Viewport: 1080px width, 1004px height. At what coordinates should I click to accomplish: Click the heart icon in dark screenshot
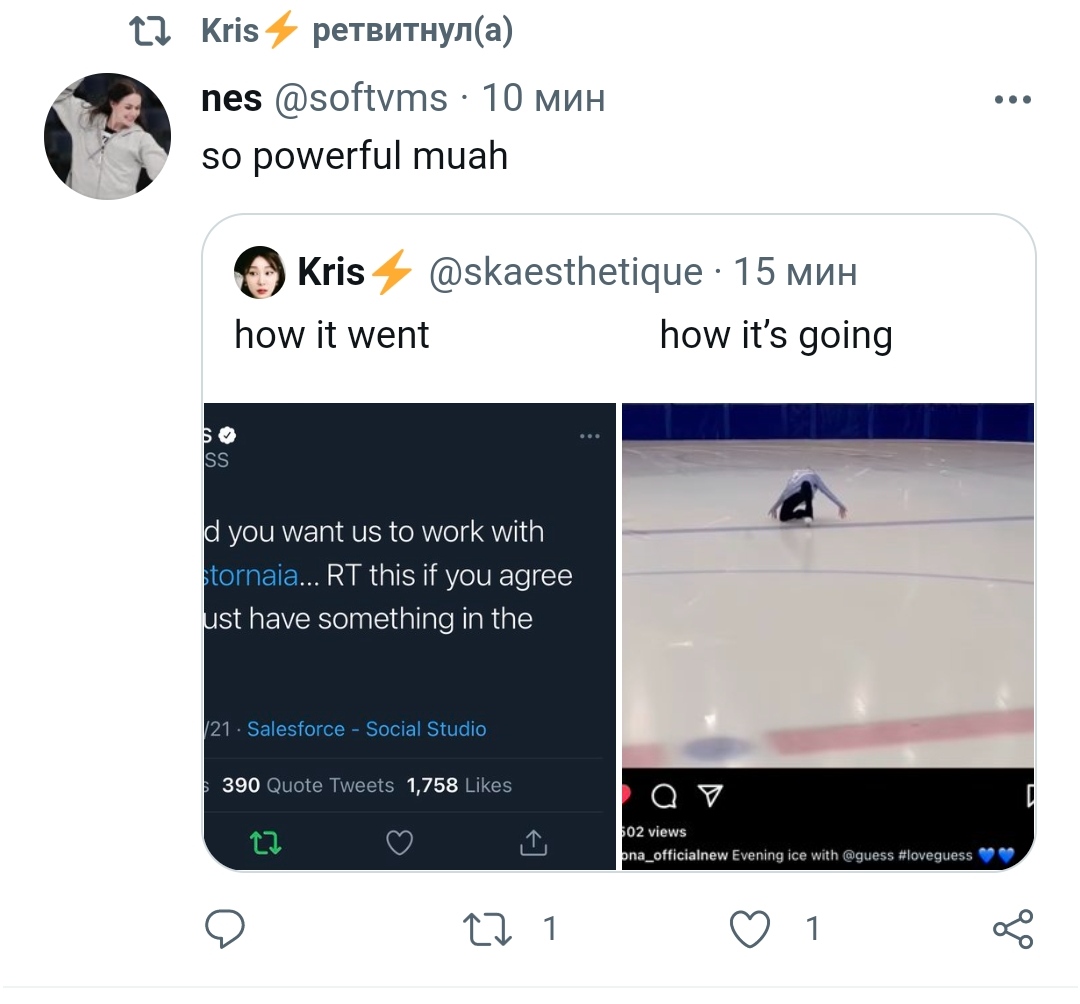coord(399,844)
